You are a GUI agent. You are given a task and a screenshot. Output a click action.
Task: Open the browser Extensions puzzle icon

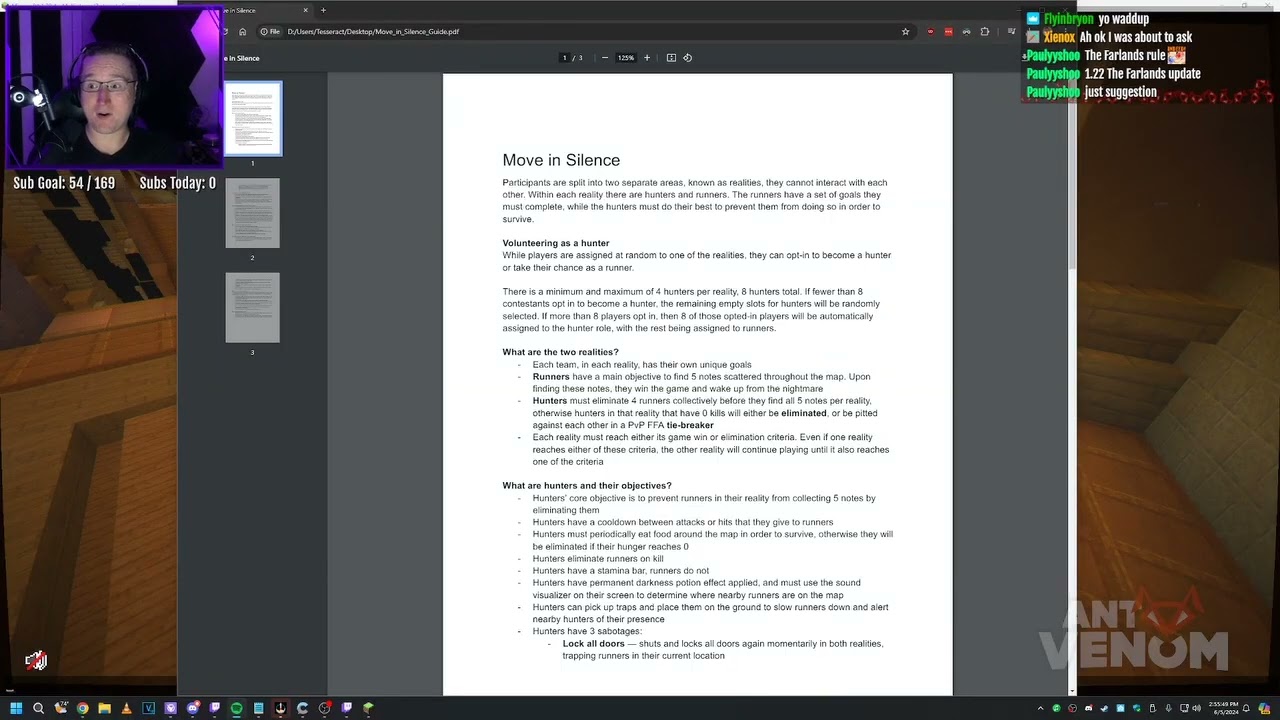(x=984, y=32)
